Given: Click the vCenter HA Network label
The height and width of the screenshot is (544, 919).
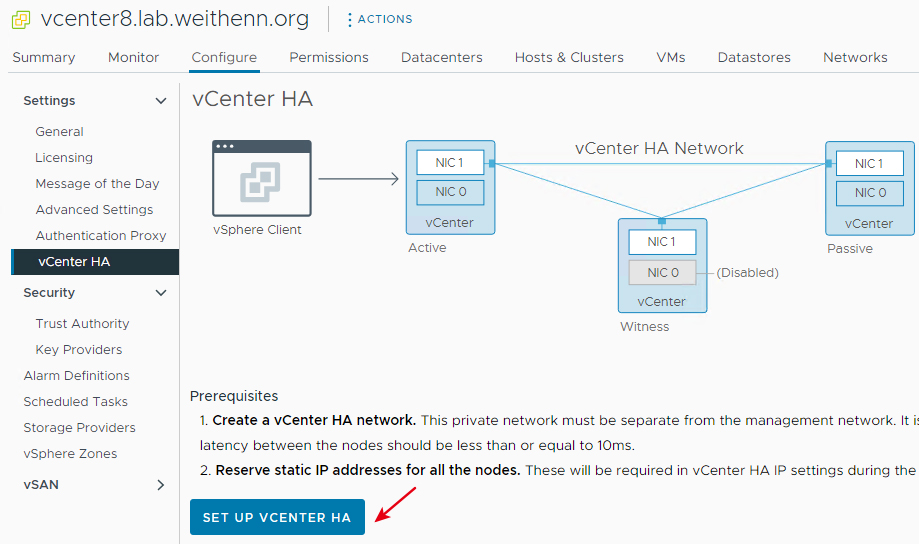Looking at the screenshot, I should pos(659,148).
